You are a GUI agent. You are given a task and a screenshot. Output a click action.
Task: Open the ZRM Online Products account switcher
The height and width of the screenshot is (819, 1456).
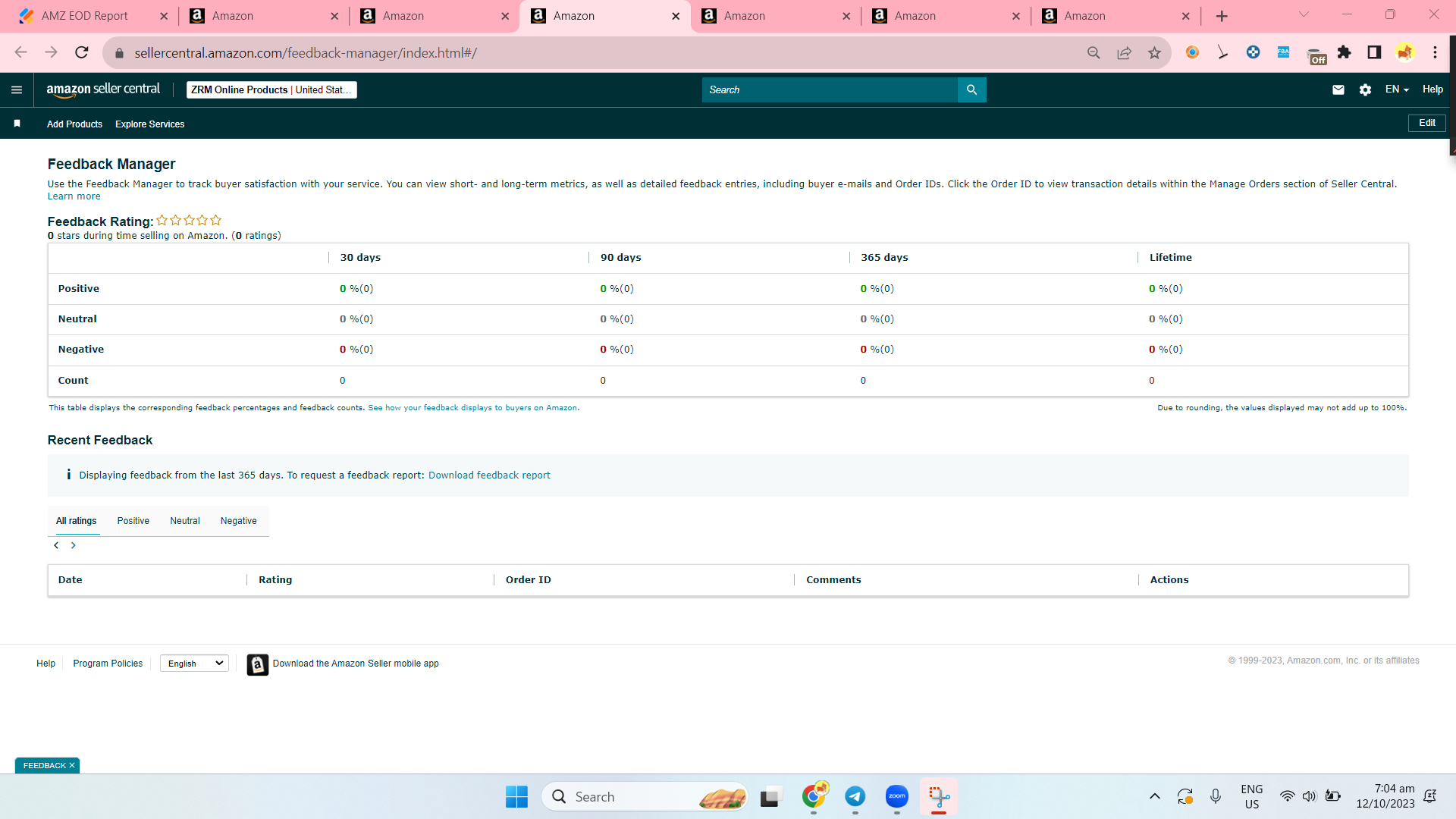(271, 89)
